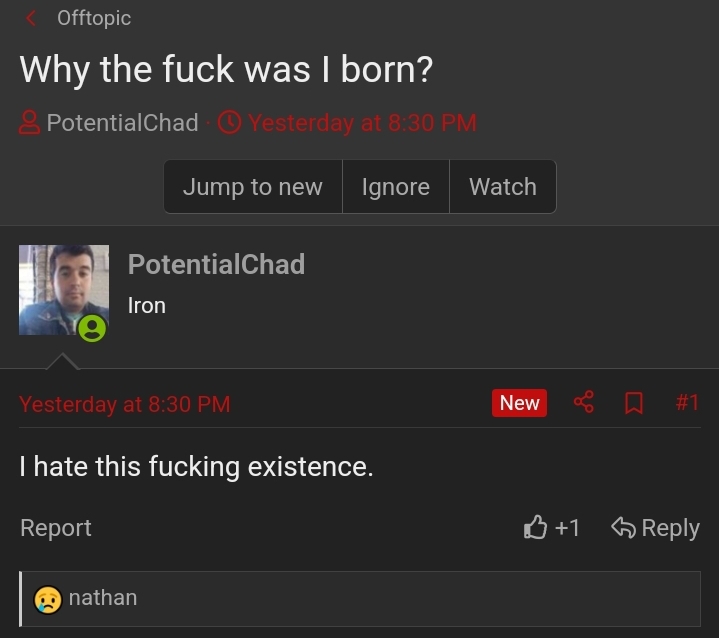This screenshot has height=638, width=719.
Task: Click the share icon on post
Action: click(x=584, y=402)
